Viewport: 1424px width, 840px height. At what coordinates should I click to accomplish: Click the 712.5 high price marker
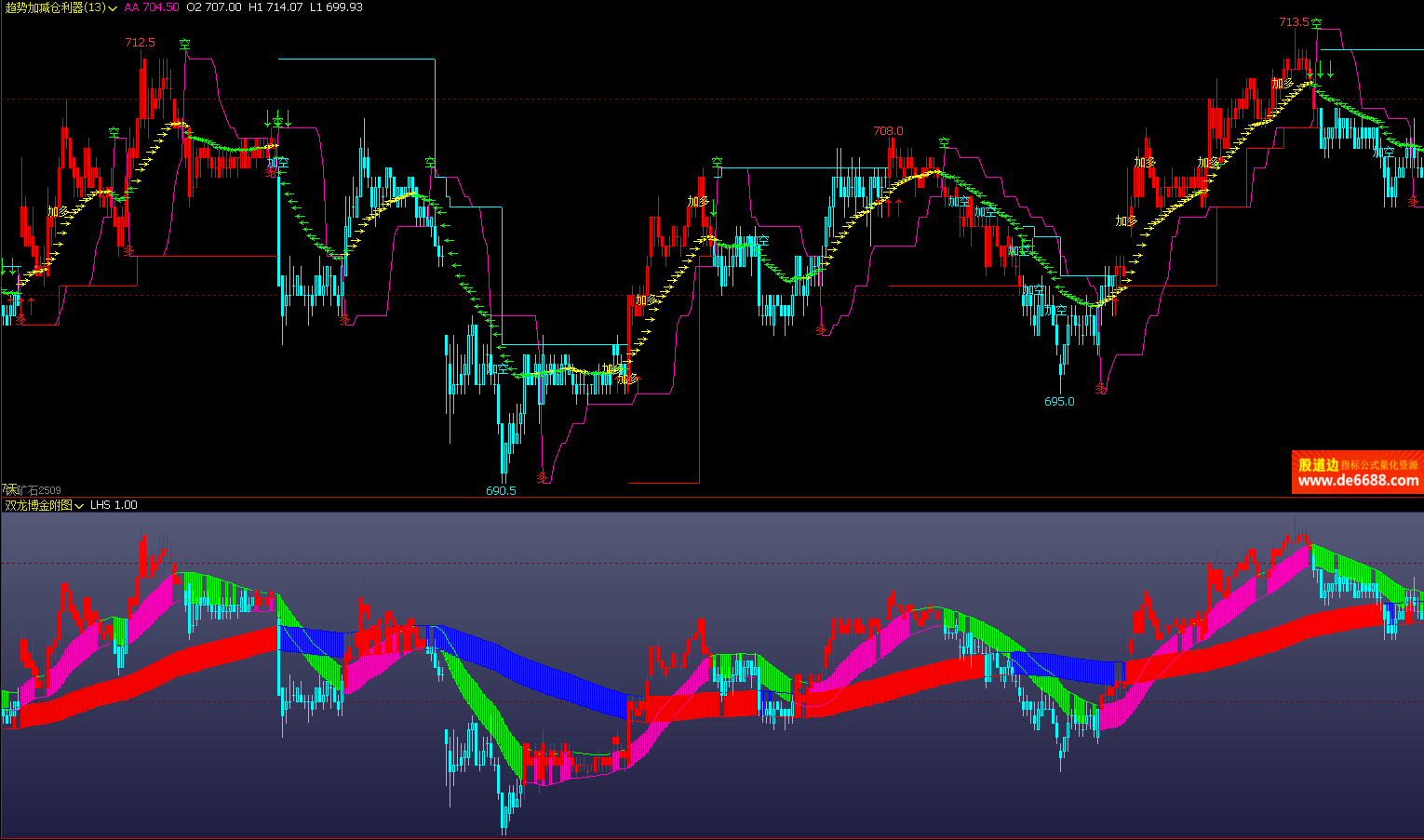(140, 43)
